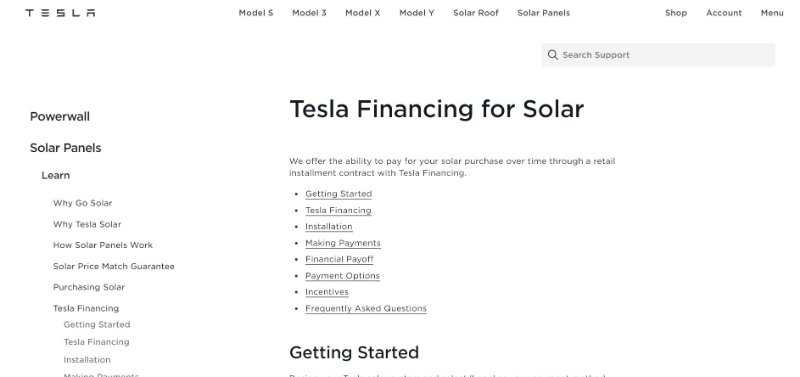Select Model Y in top navigation
The image size is (800, 377).
pyautogui.click(x=417, y=13)
